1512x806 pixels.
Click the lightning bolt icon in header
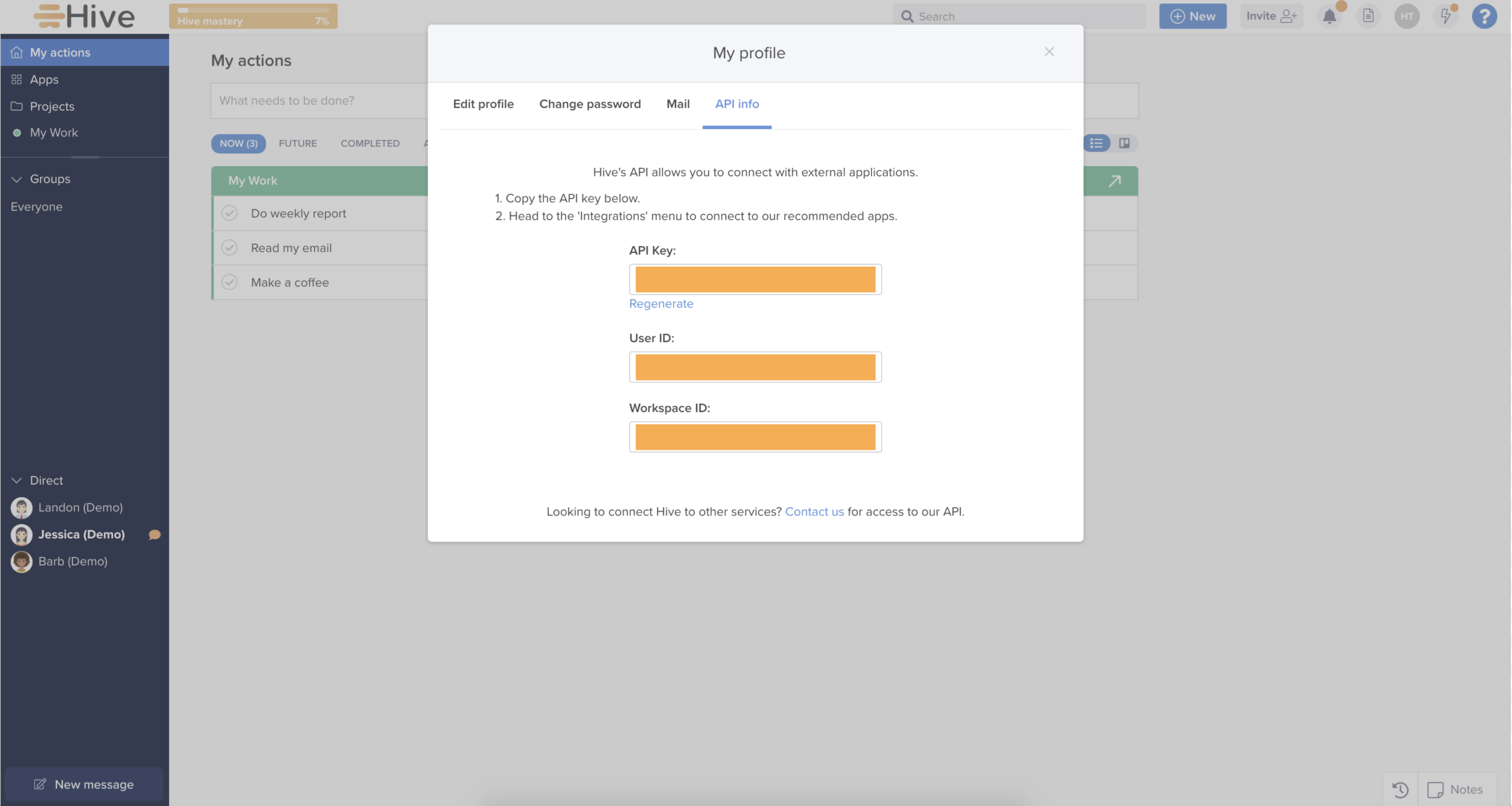coord(1445,17)
